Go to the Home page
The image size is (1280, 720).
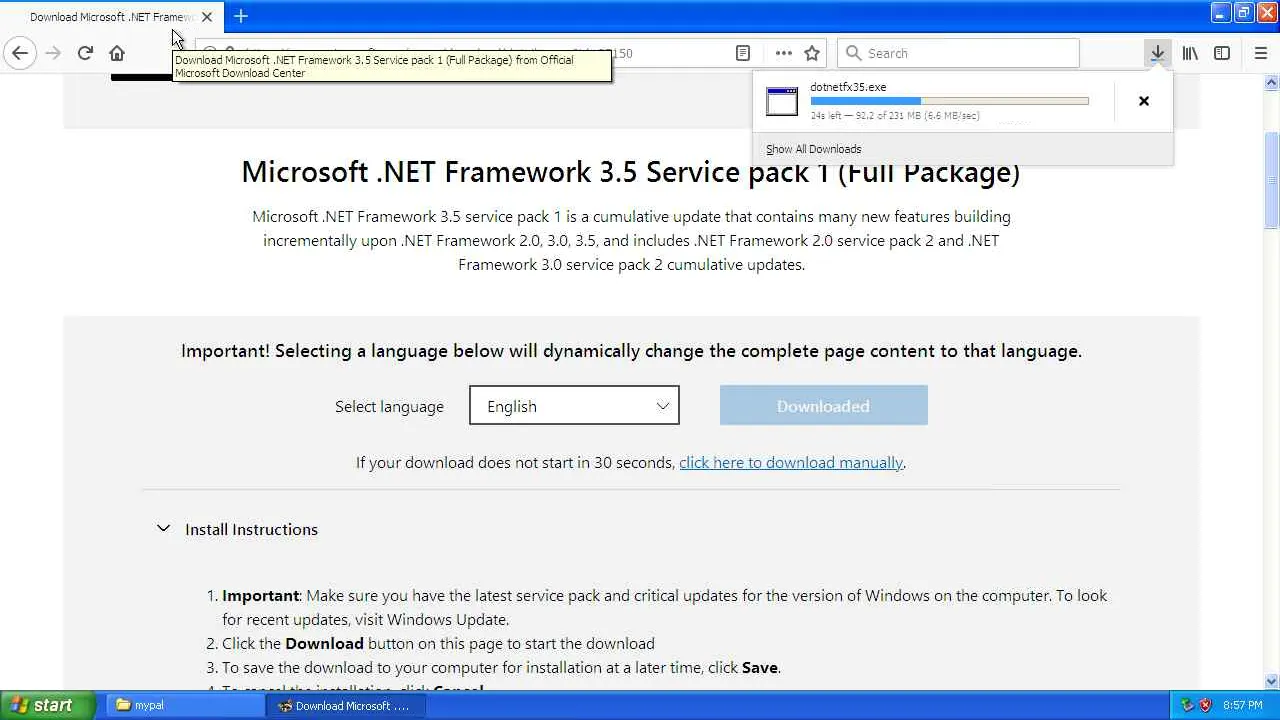point(117,53)
